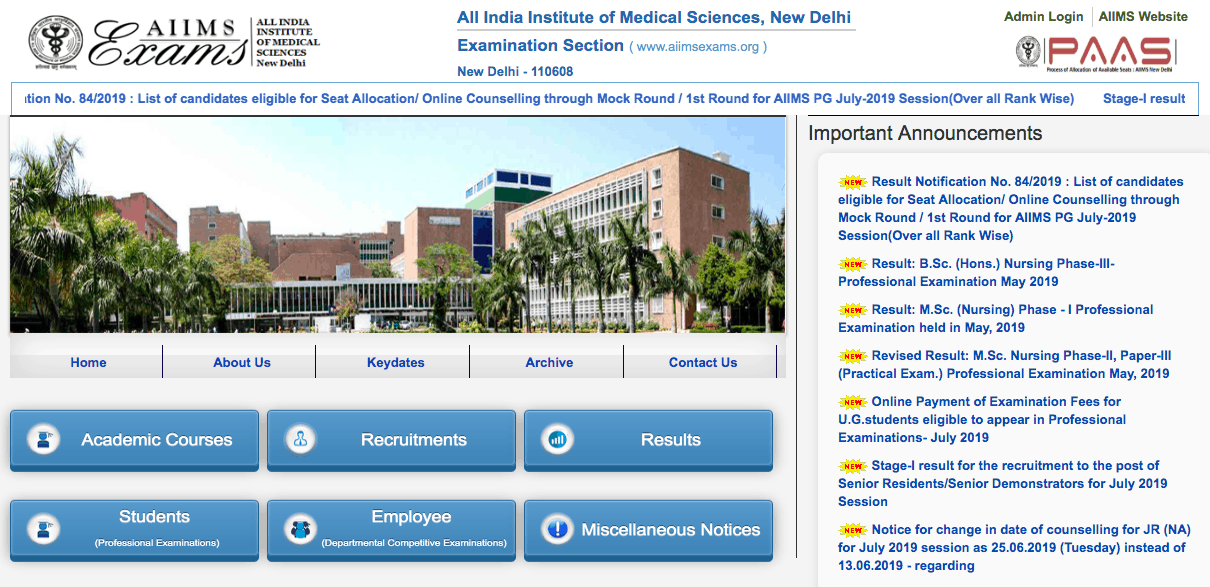Open the Contact Us page
The width and height of the screenshot is (1210, 587).
pyautogui.click(x=702, y=362)
